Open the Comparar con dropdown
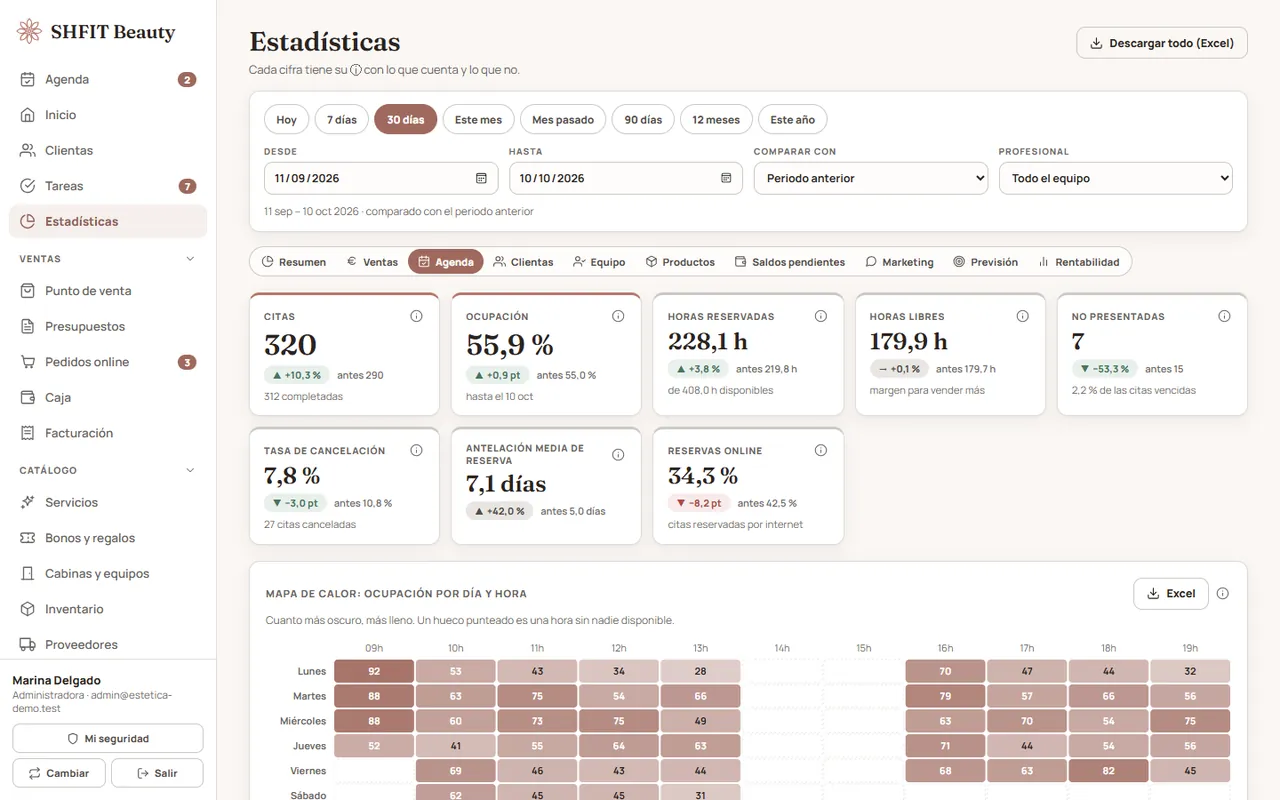The image size is (1280, 800). [x=871, y=178]
